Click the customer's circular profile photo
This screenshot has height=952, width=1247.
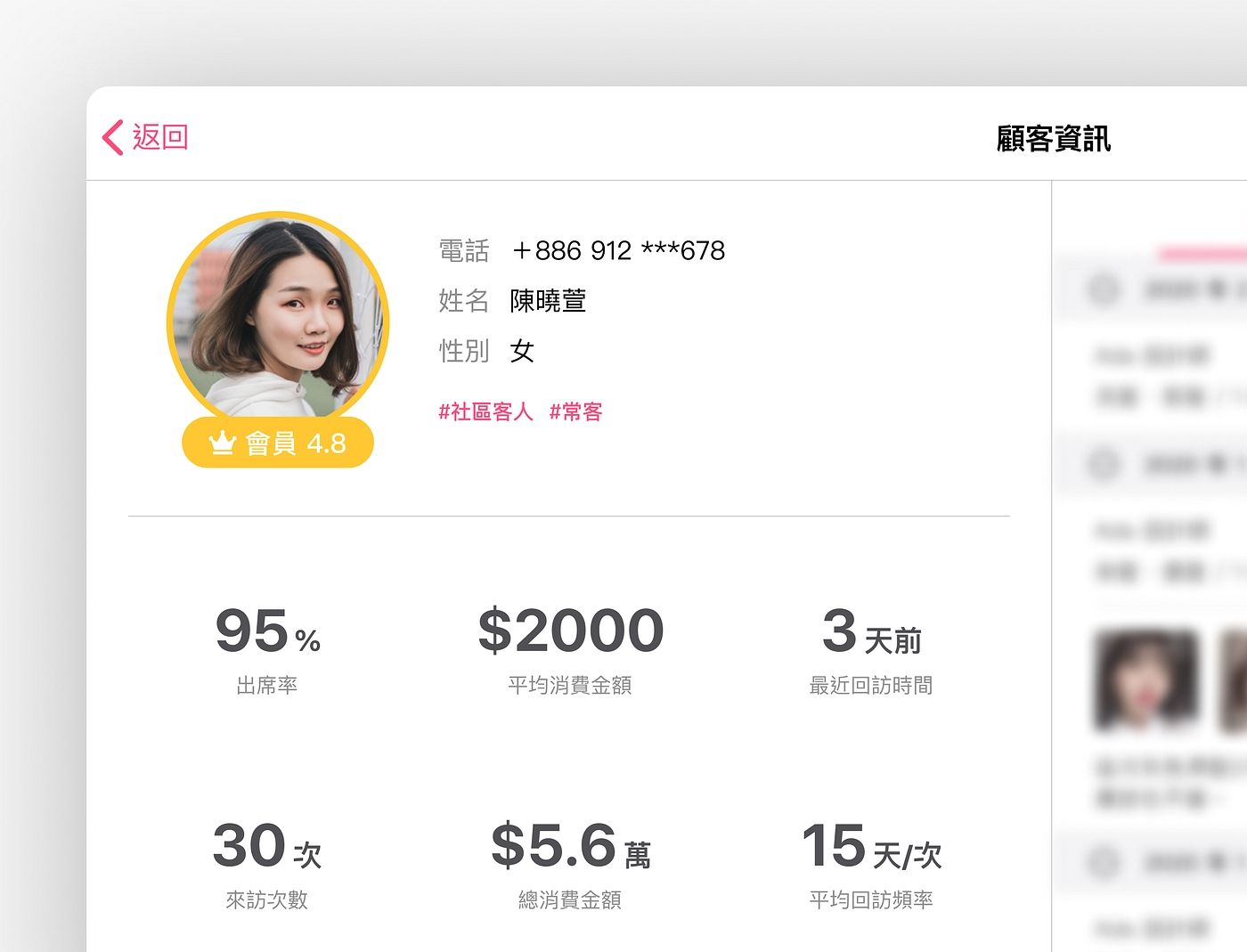point(278,318)
